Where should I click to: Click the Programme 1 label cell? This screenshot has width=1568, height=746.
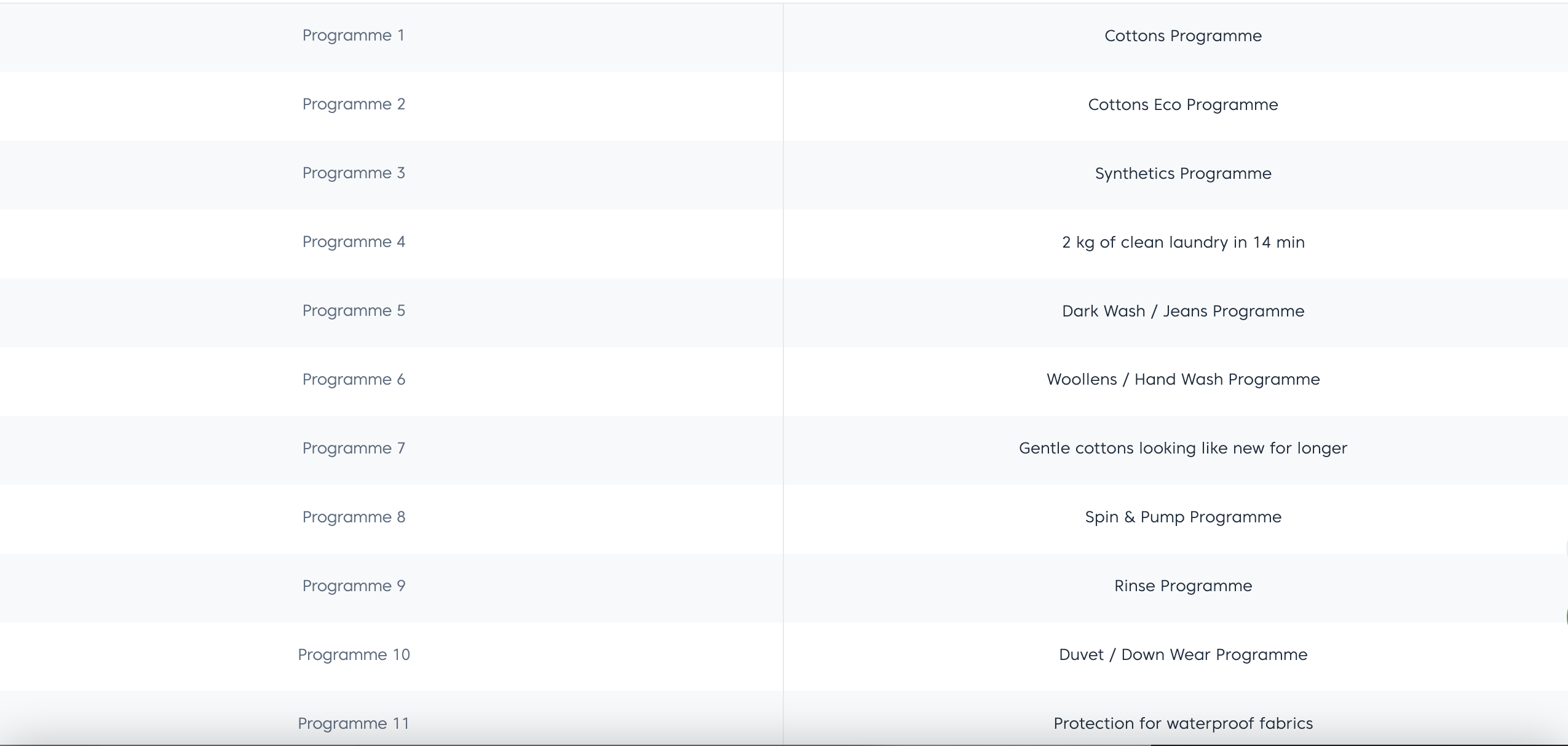pos(354,36)
